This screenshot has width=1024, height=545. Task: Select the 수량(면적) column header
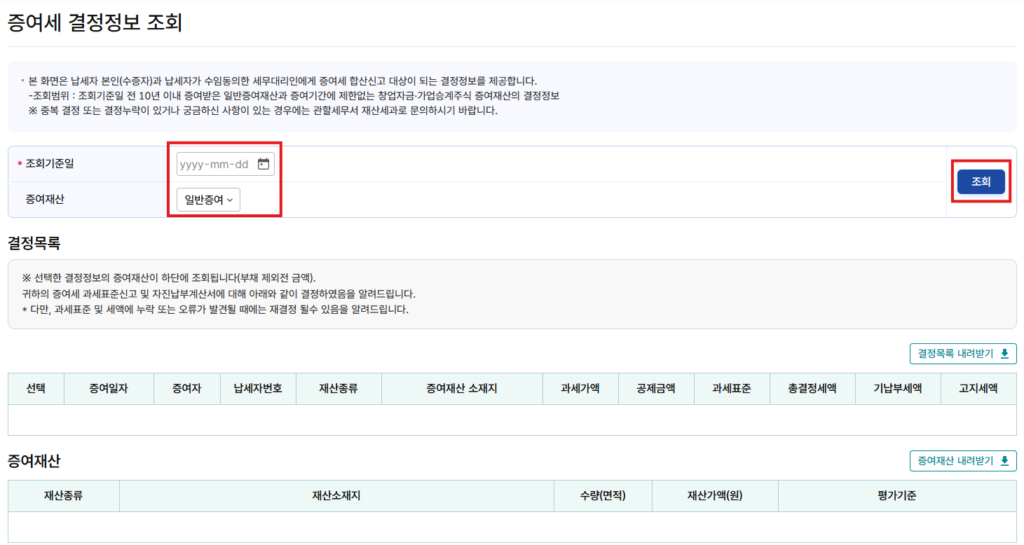click(602, 495)
